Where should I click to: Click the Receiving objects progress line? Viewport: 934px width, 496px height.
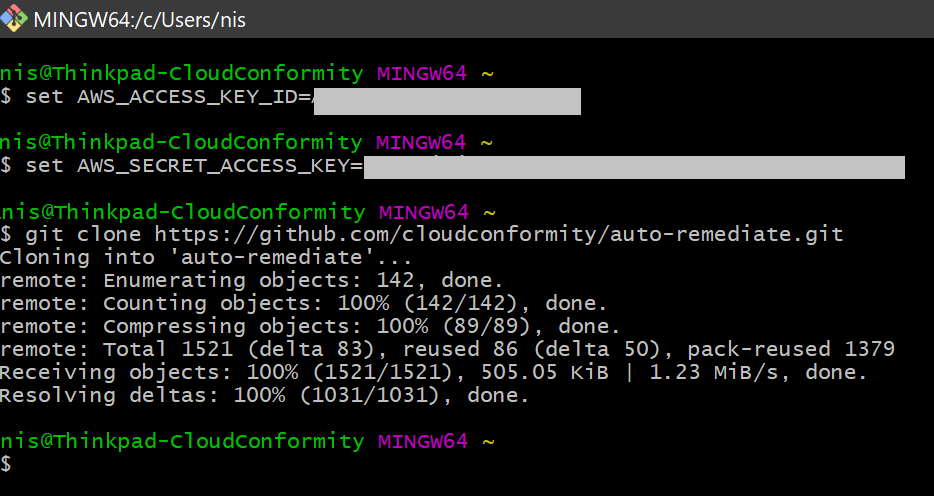(x=434, y=373)
